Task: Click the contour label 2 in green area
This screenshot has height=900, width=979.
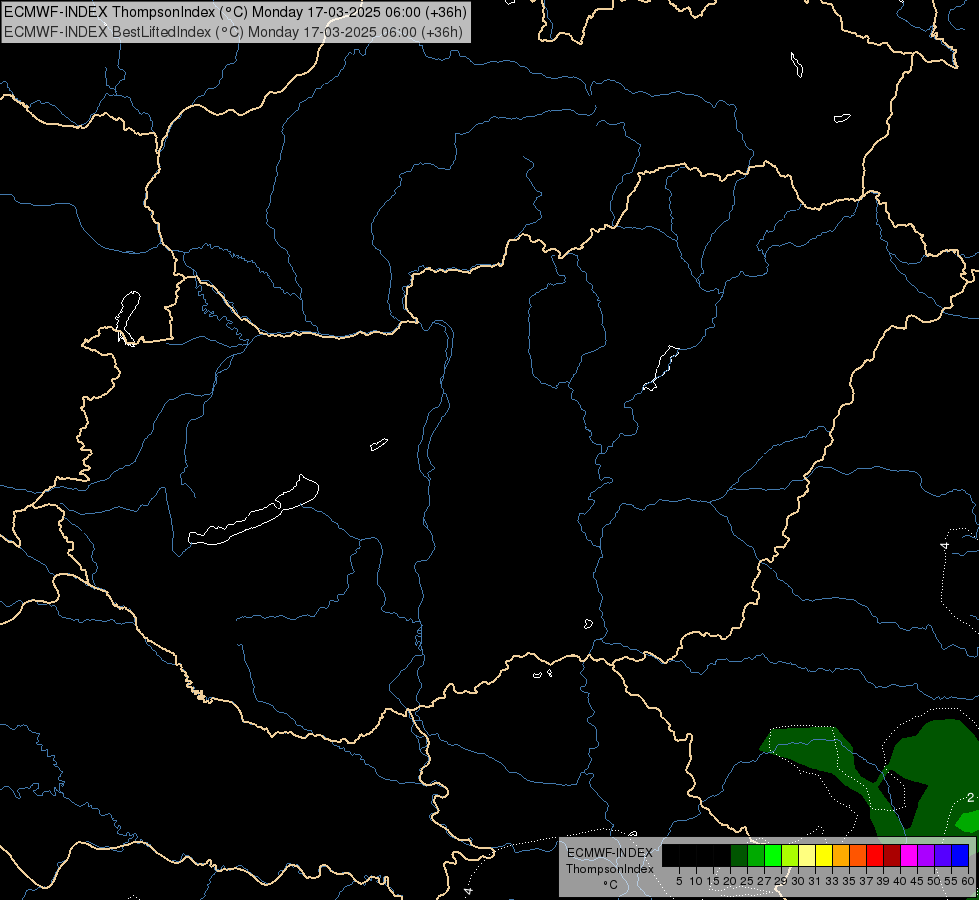Action: [970, 798]
